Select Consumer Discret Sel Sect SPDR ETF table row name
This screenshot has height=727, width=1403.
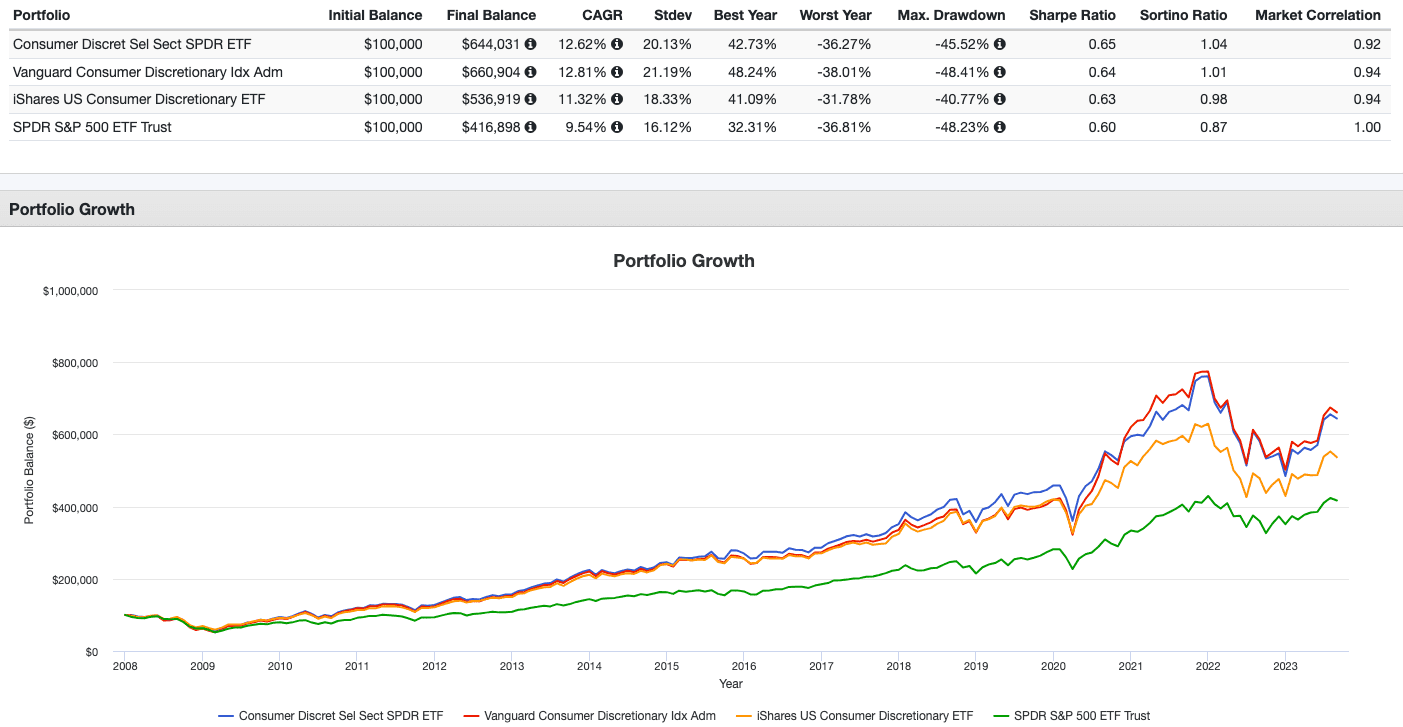coord(131,44)
